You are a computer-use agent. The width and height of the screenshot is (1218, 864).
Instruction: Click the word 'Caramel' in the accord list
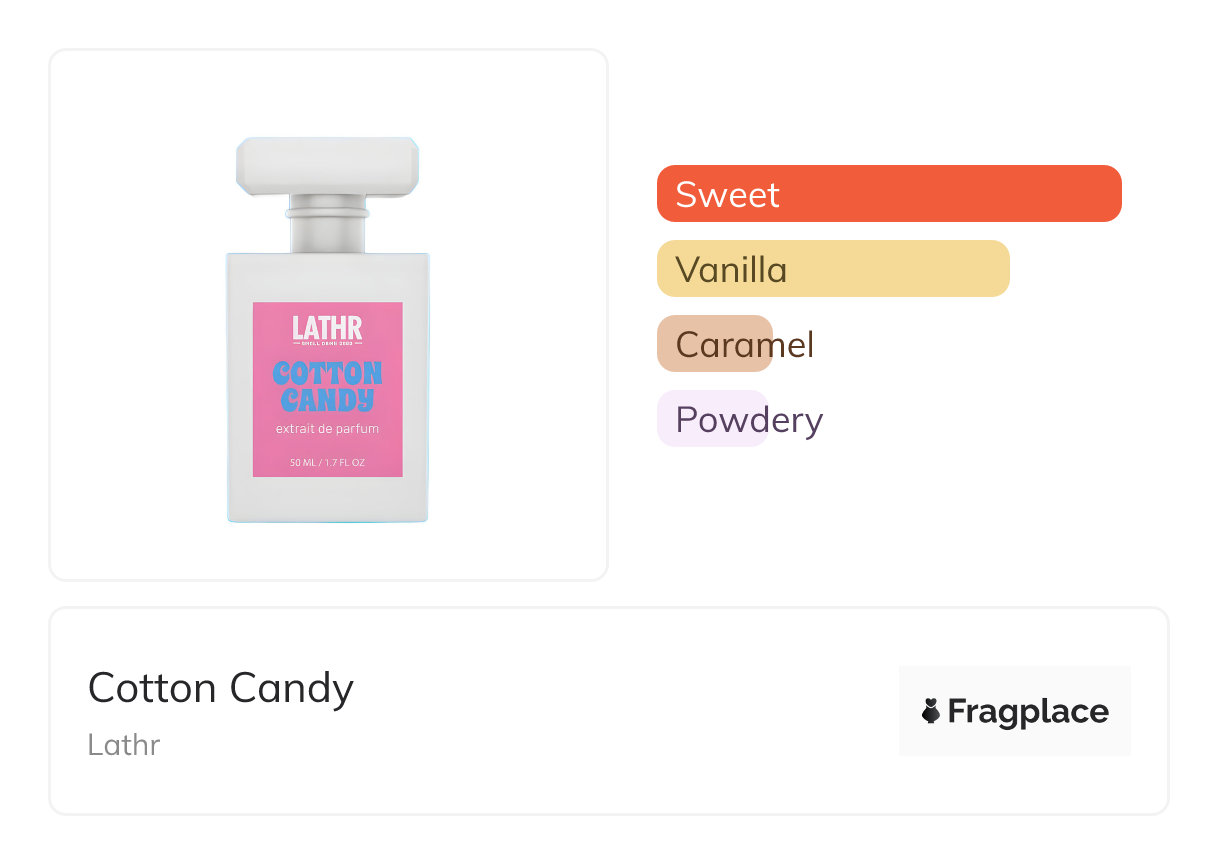(745, 344)
